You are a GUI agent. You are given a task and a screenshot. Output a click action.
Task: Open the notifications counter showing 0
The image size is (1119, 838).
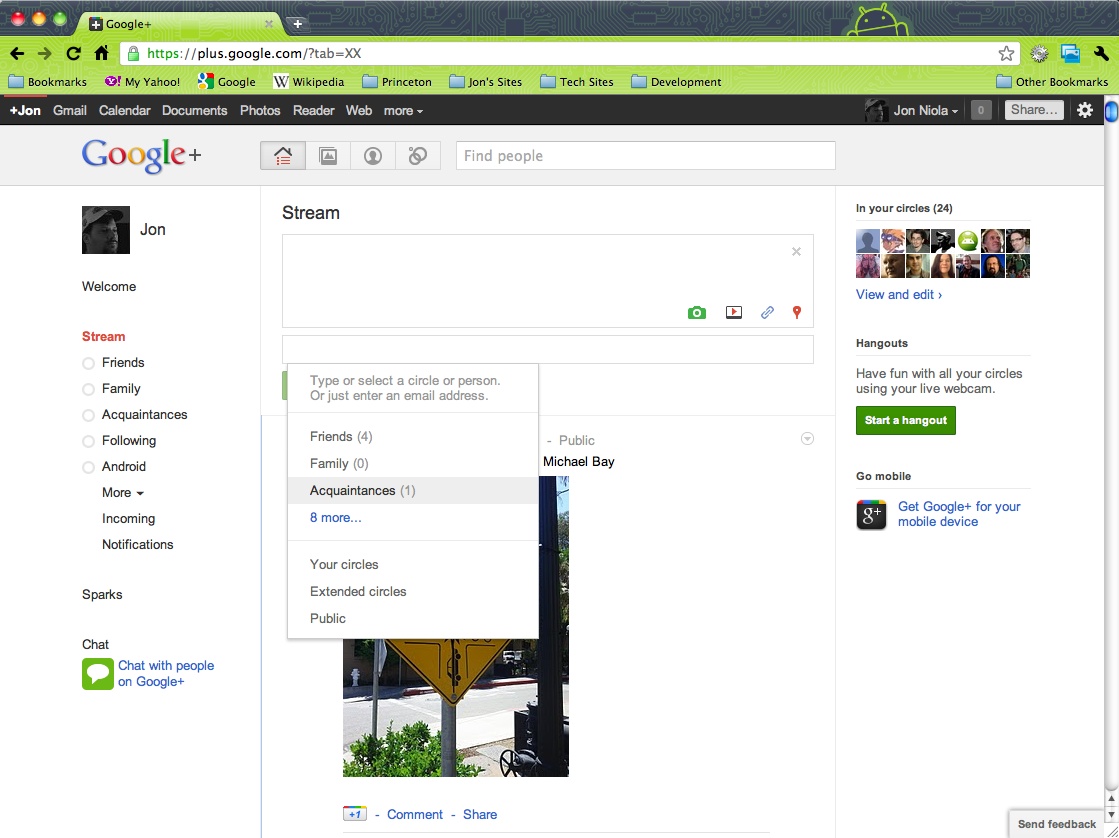[x=981, y=110]
